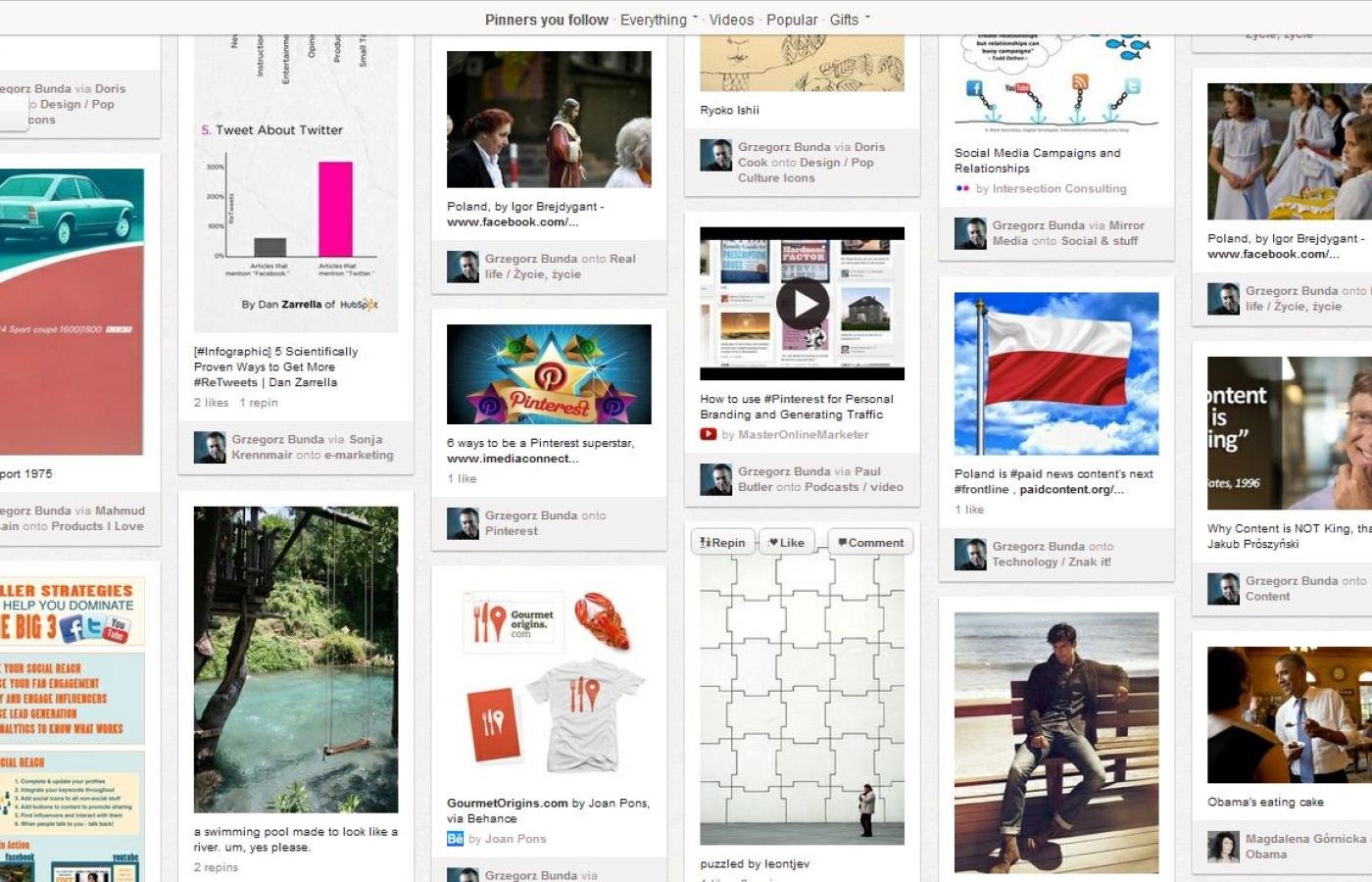
Task: Open the Poland flag pin image
Action: point(1056,373)
